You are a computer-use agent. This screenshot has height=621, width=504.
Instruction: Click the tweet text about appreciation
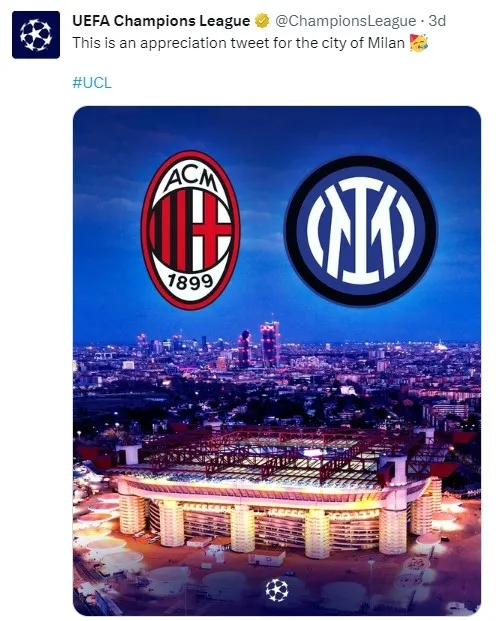(x=238, y=43)
